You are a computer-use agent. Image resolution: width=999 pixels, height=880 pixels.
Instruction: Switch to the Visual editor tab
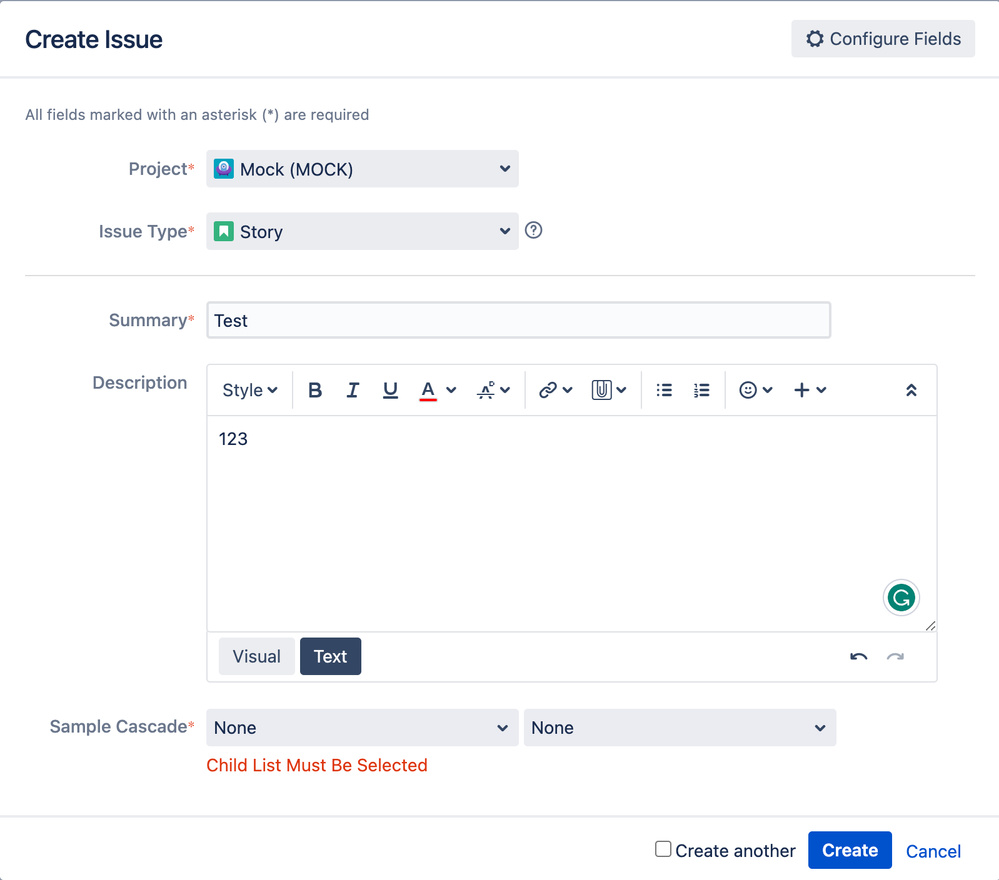[257, 656]
